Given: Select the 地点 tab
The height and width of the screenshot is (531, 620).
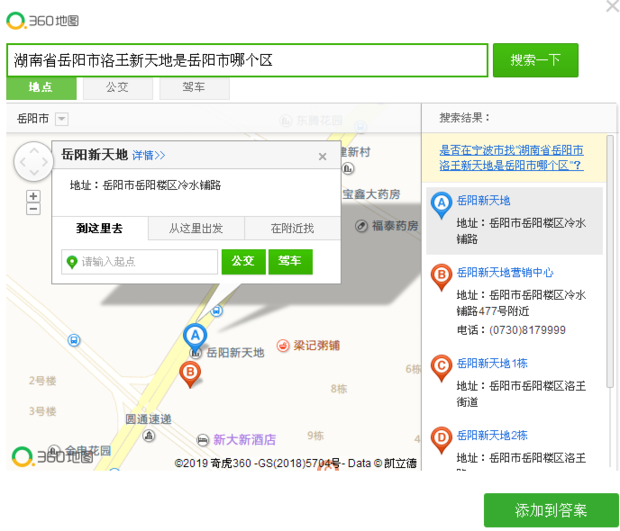Looking at the screenshot, I should pos(41,88).
